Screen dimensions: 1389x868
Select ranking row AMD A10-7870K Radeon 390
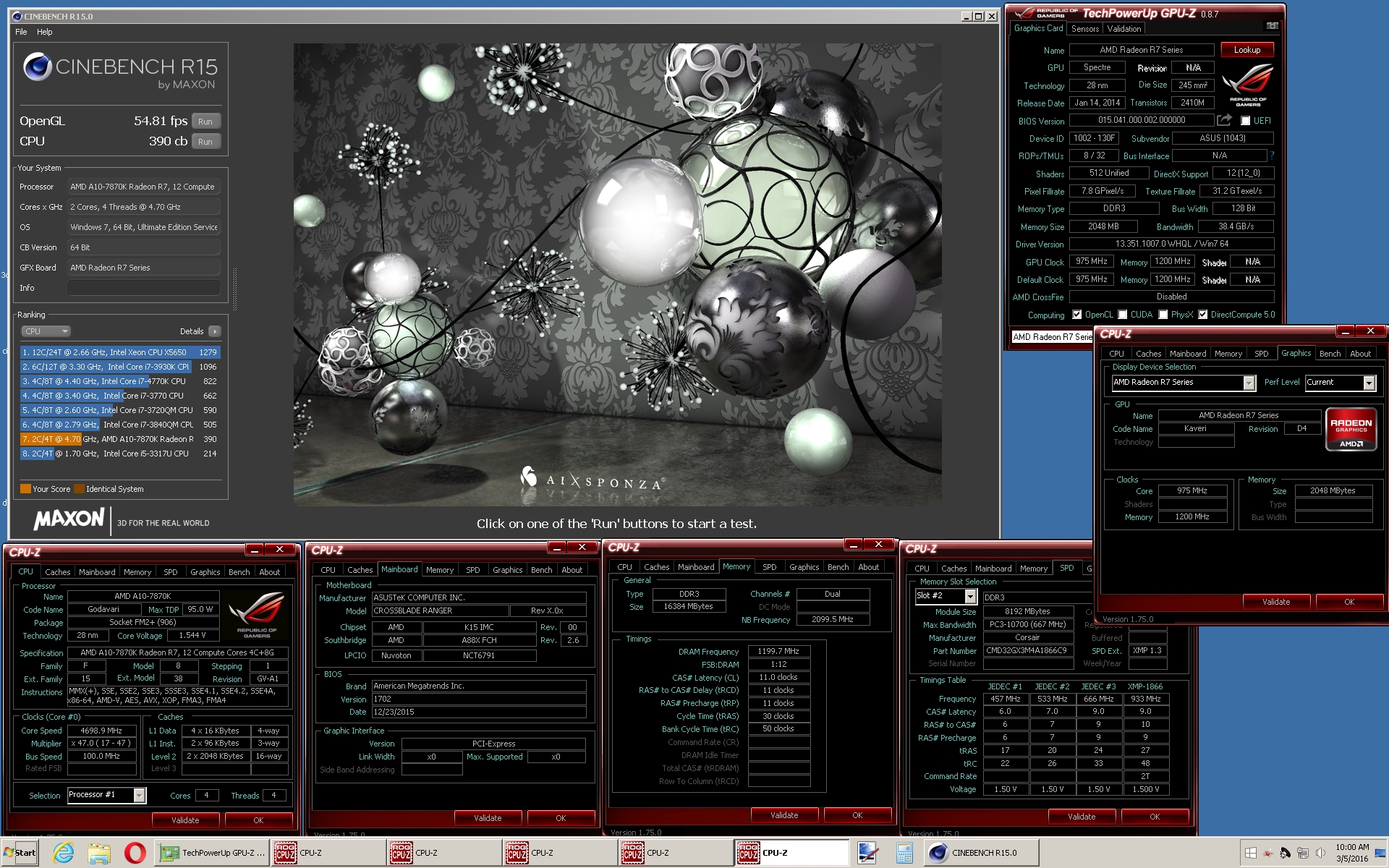120,439
